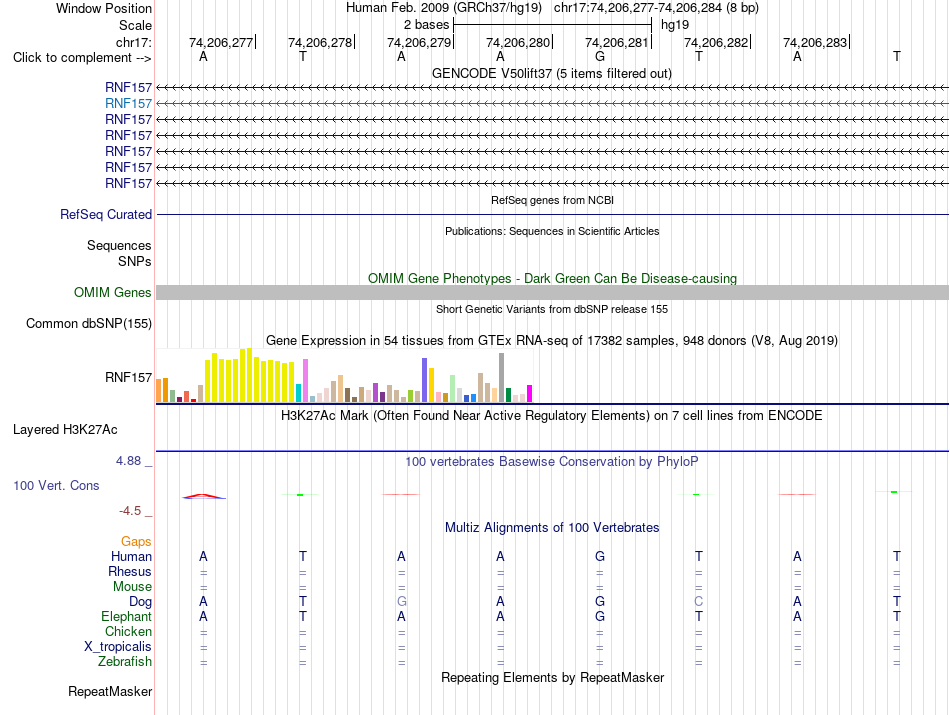
Task: Click the 'Publications: Sequences in Scientific Articles' title
Action: click(552, 231)
